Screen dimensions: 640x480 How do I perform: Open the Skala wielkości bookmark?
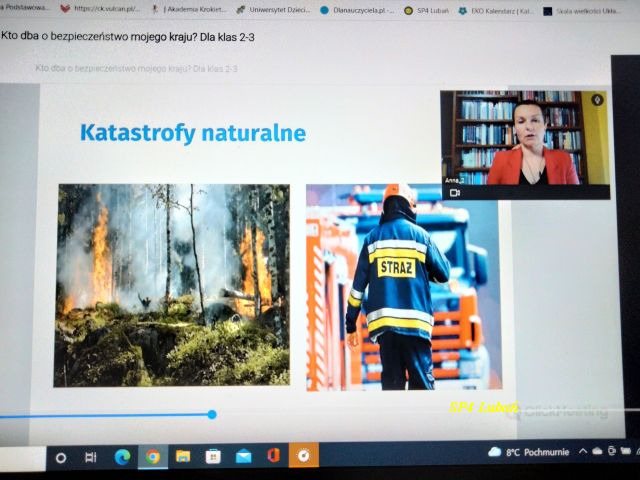point(582,11)
